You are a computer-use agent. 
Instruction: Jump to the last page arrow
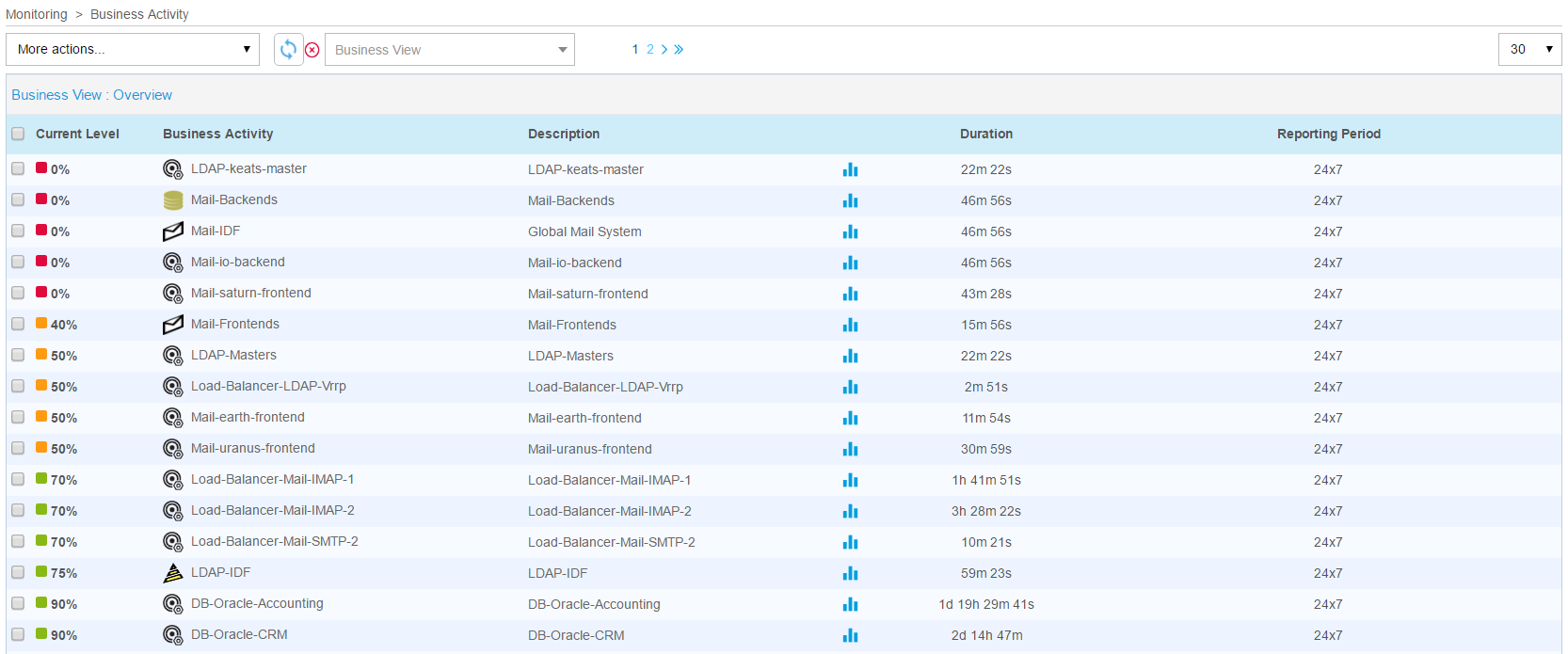[x=679, y=50]
